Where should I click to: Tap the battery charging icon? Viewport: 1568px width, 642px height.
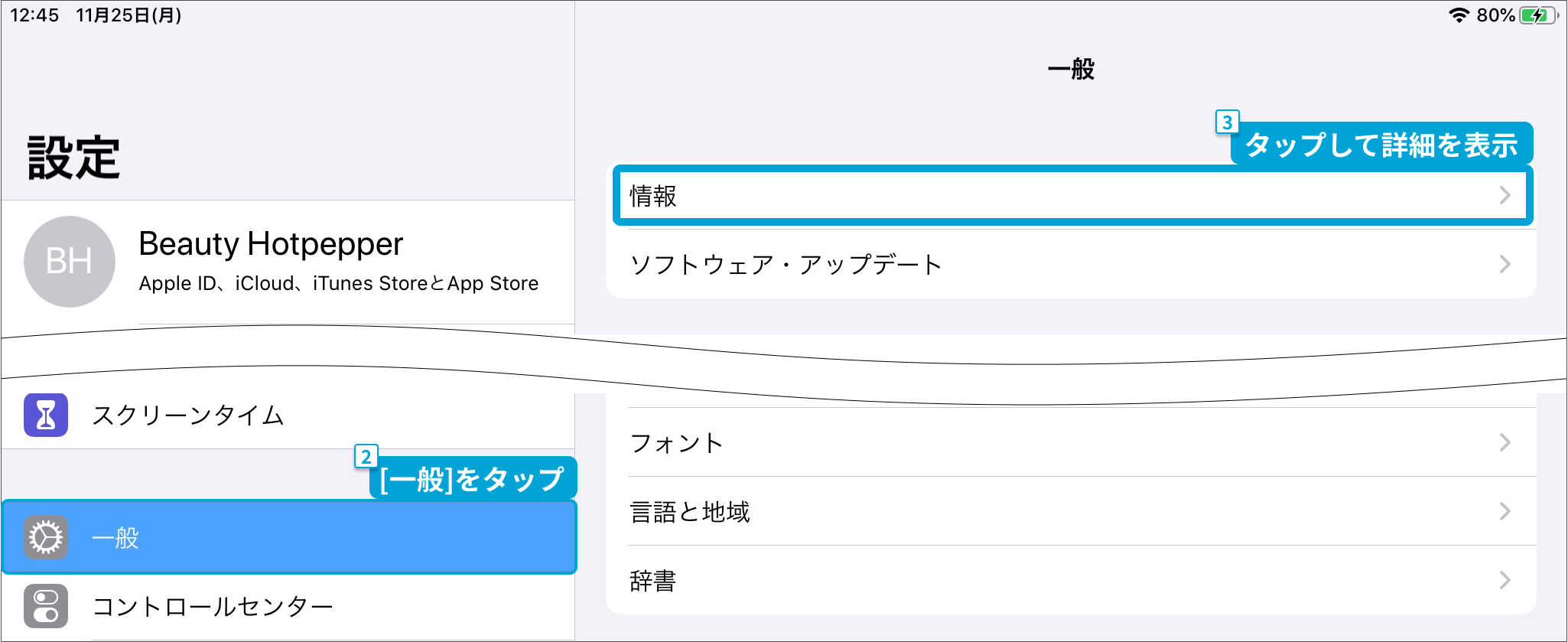tap(1537, 15)
